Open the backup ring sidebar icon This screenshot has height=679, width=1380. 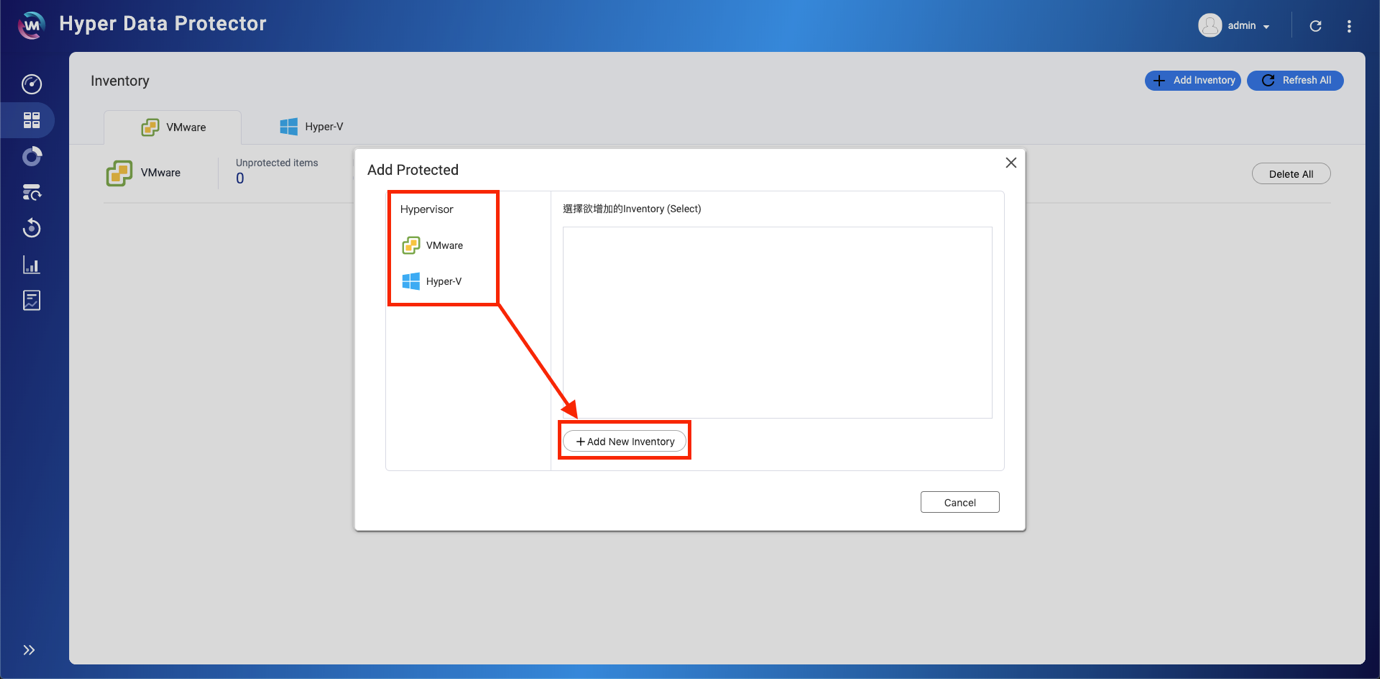[32, 157]
